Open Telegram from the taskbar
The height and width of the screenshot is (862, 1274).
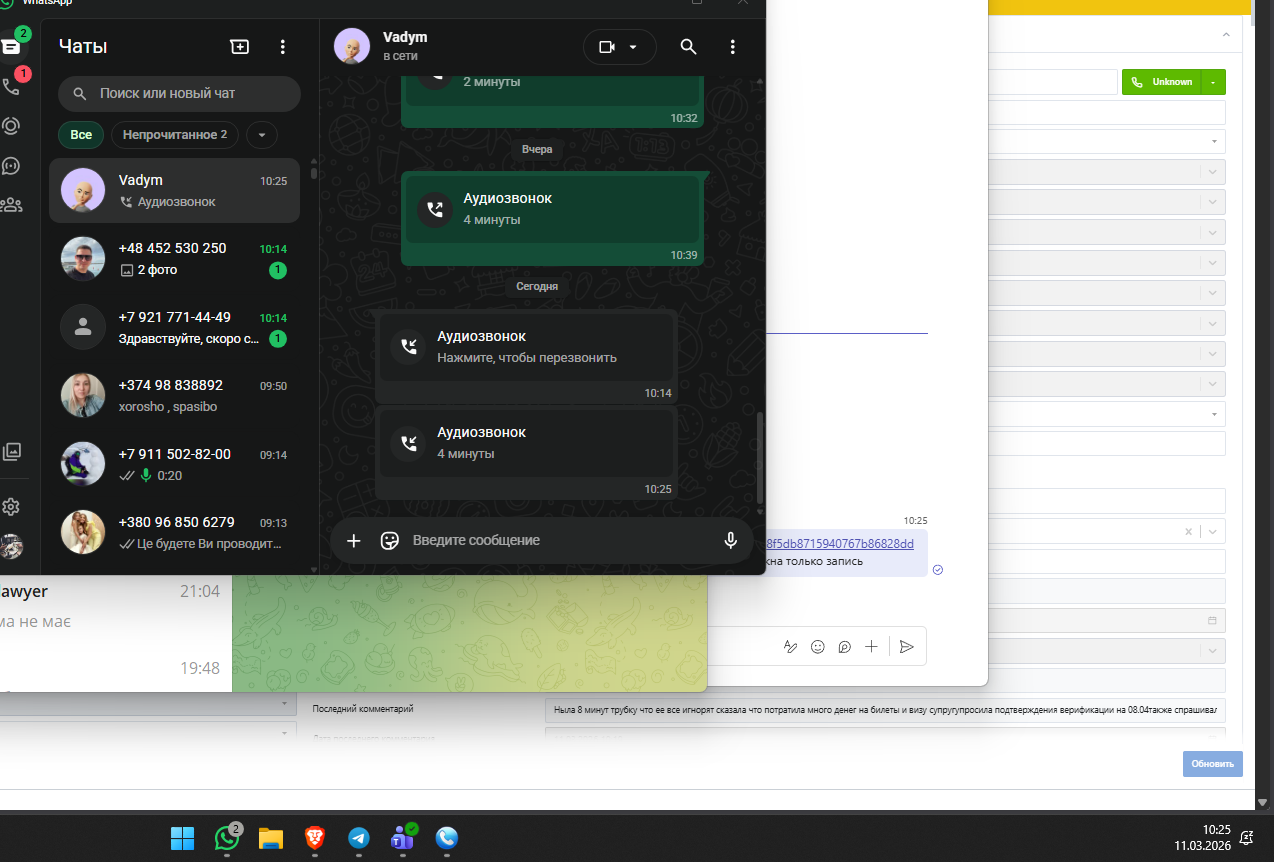pyautogui.click(x=359, y=837)
